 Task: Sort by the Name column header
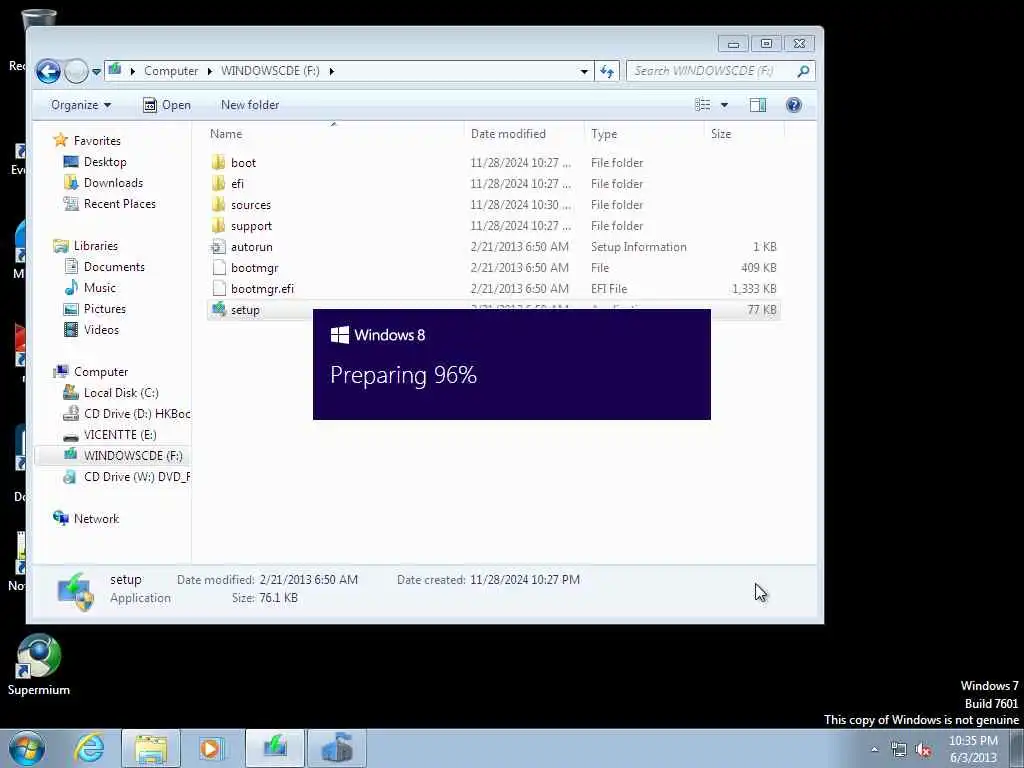point(226,134)
